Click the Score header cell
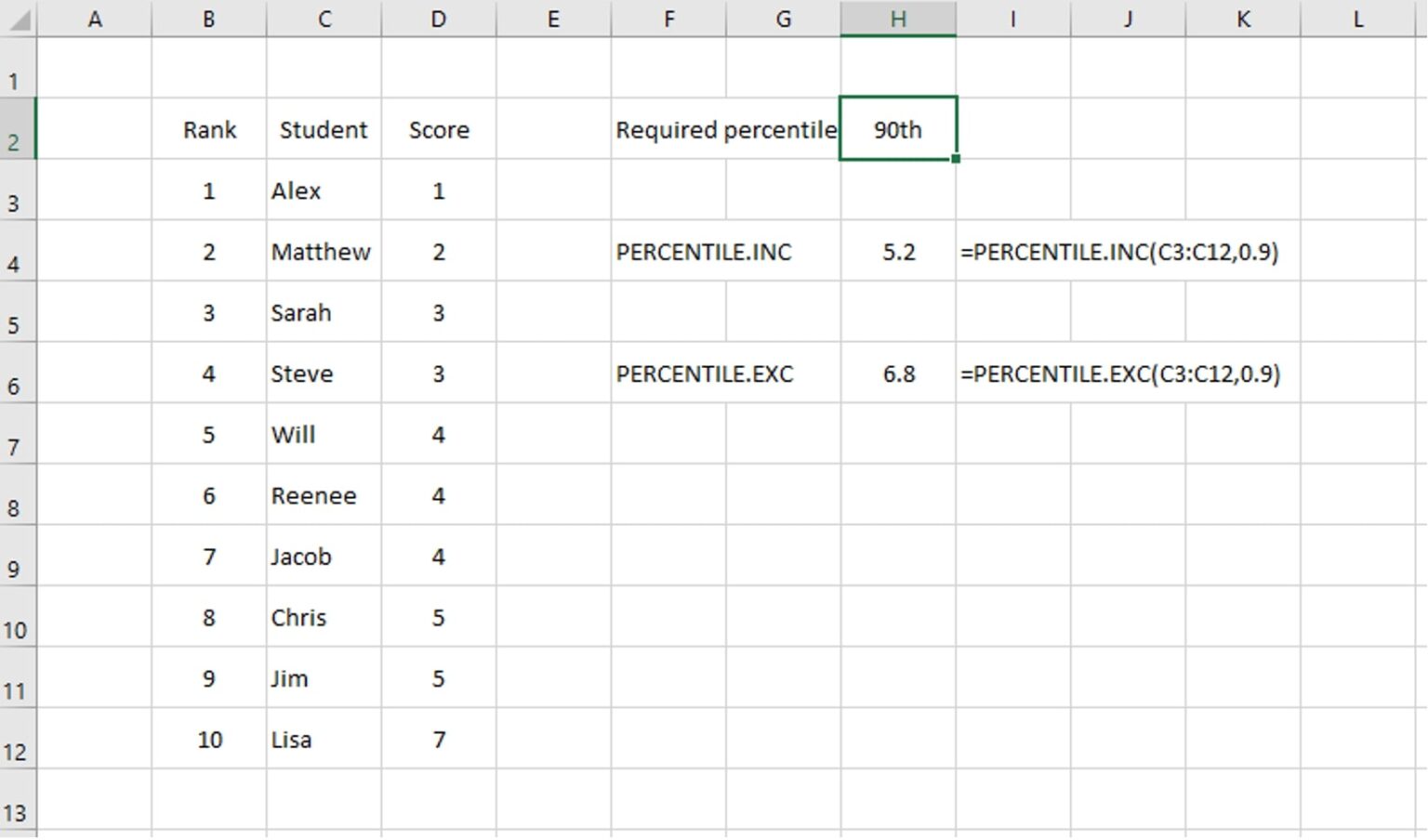1428x840 pixels. click(x=438, y=130)
